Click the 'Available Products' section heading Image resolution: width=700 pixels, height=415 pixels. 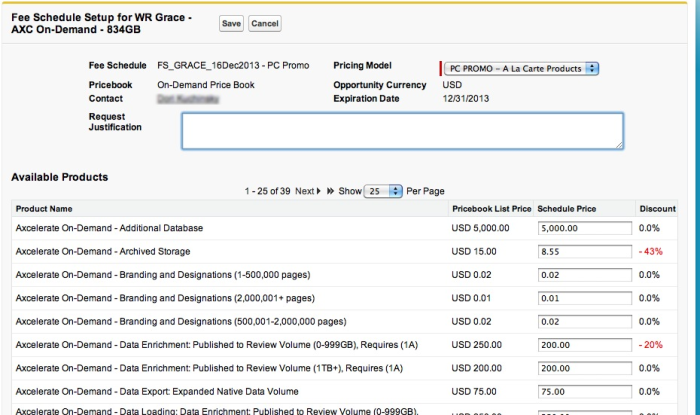pos(60,177)
